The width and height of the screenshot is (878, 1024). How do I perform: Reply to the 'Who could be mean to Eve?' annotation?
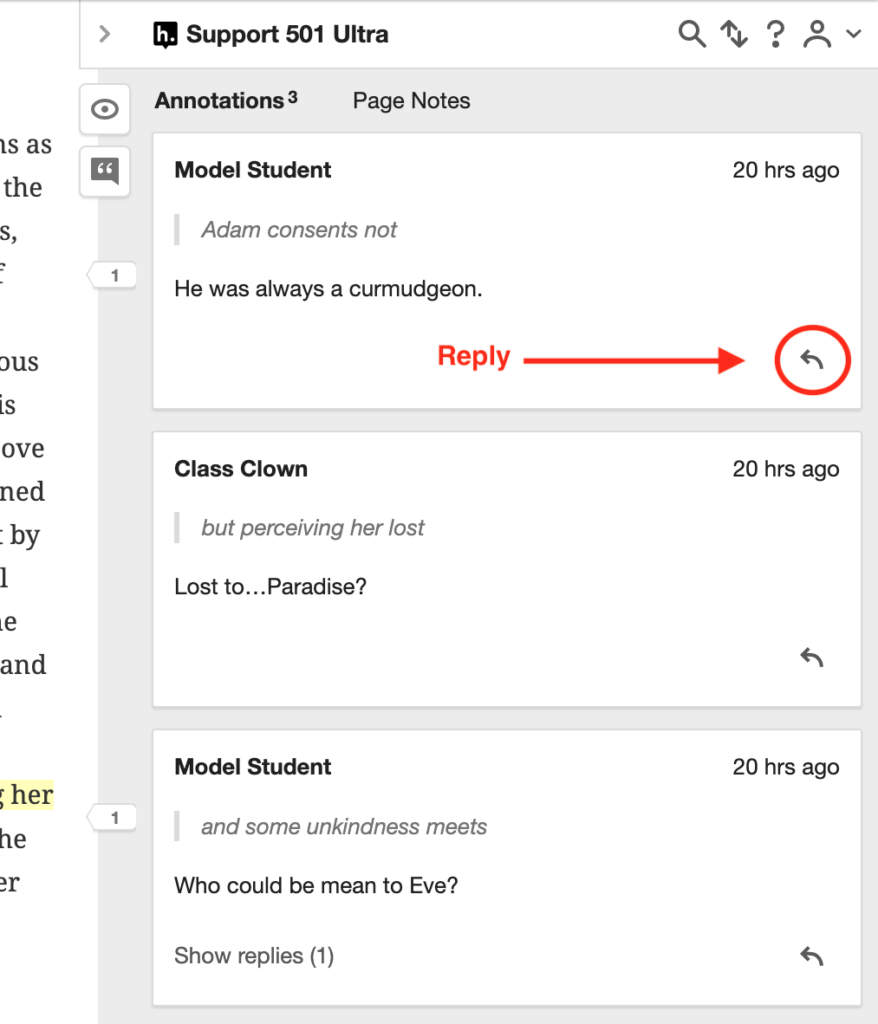click(811, 956)
